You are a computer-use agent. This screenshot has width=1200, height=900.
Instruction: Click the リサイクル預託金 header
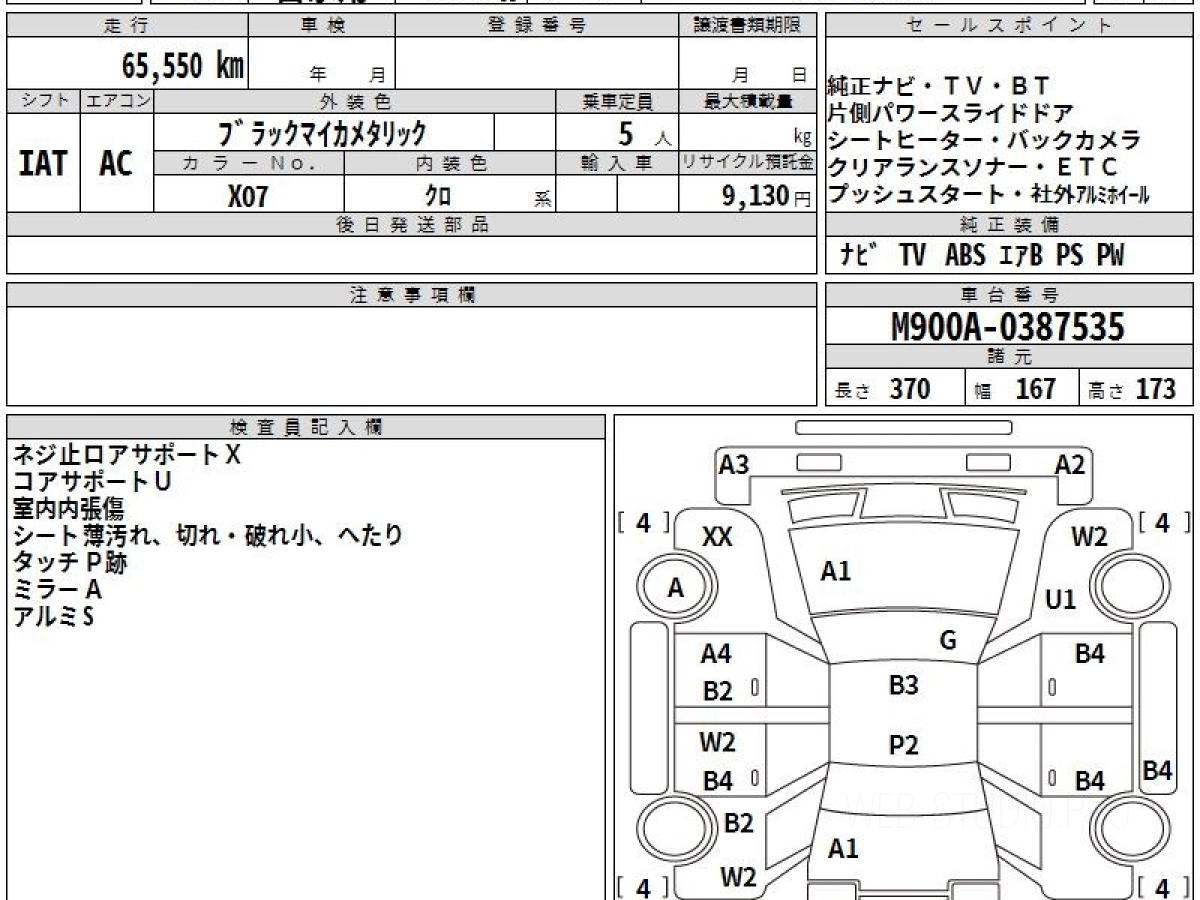point(747,163)
